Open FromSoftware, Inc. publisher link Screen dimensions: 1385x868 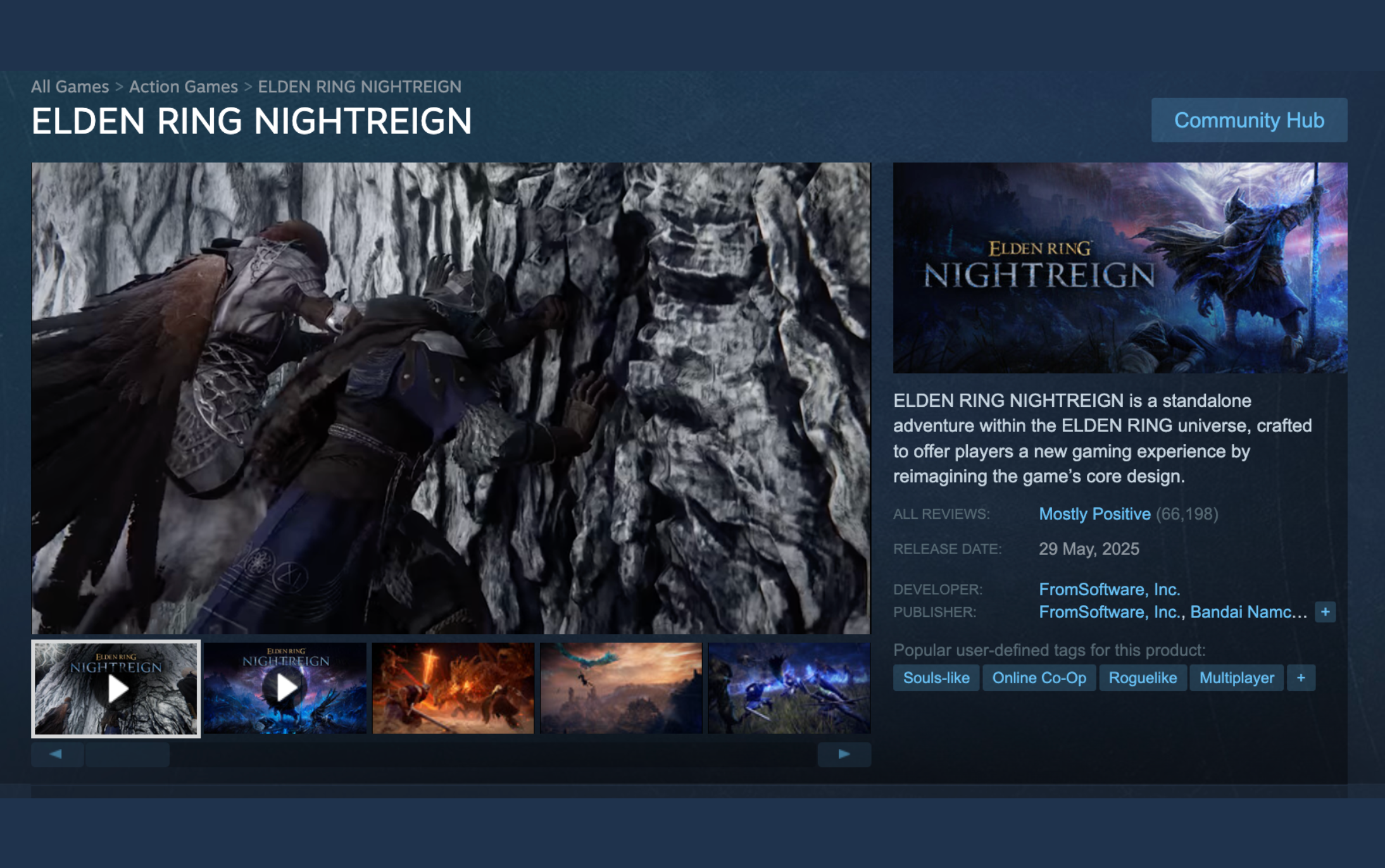point(1111,612)
